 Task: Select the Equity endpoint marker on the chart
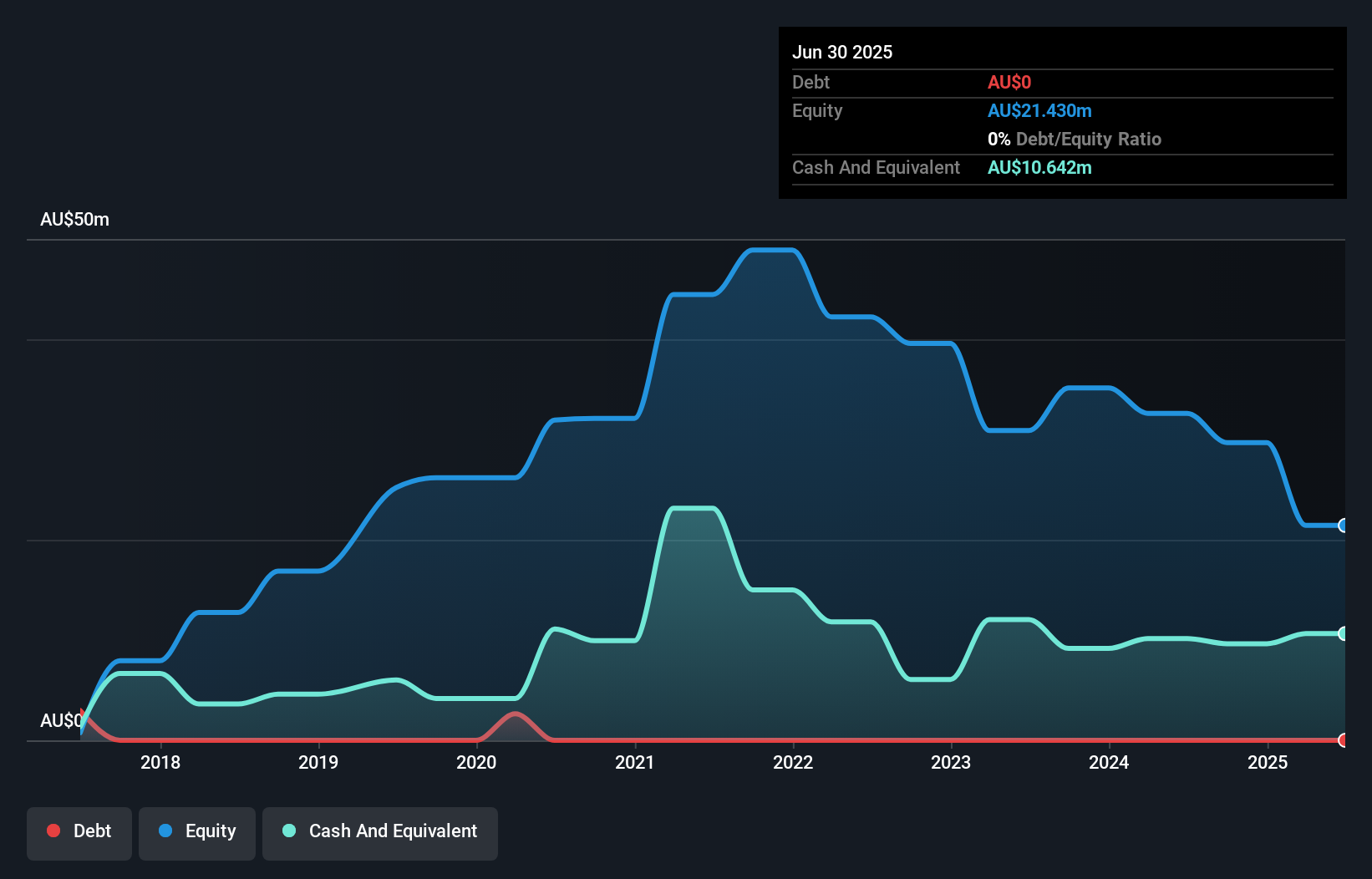[1343, 526]
